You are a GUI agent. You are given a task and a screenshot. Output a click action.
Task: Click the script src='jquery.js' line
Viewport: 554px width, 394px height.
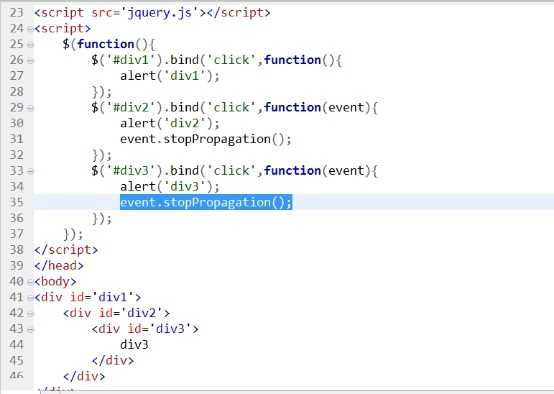(x=152, y=13)
